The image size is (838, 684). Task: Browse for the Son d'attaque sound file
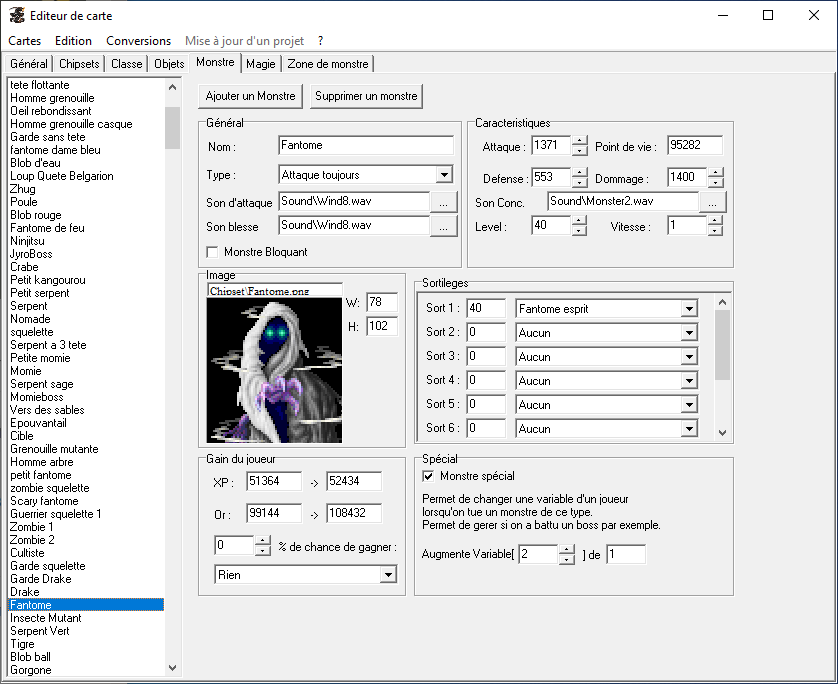(x=443, y=202)
